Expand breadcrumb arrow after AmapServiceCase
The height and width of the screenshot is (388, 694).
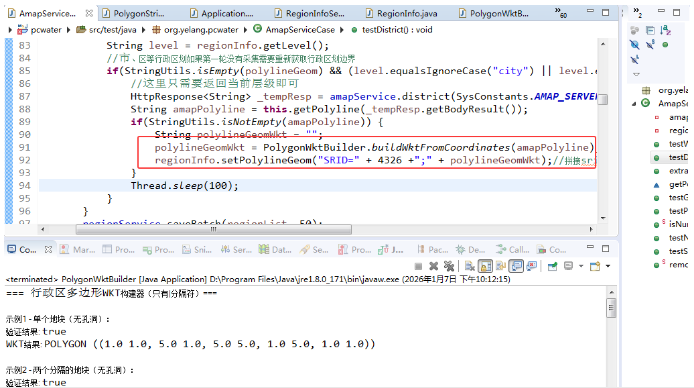click(342, 30)
